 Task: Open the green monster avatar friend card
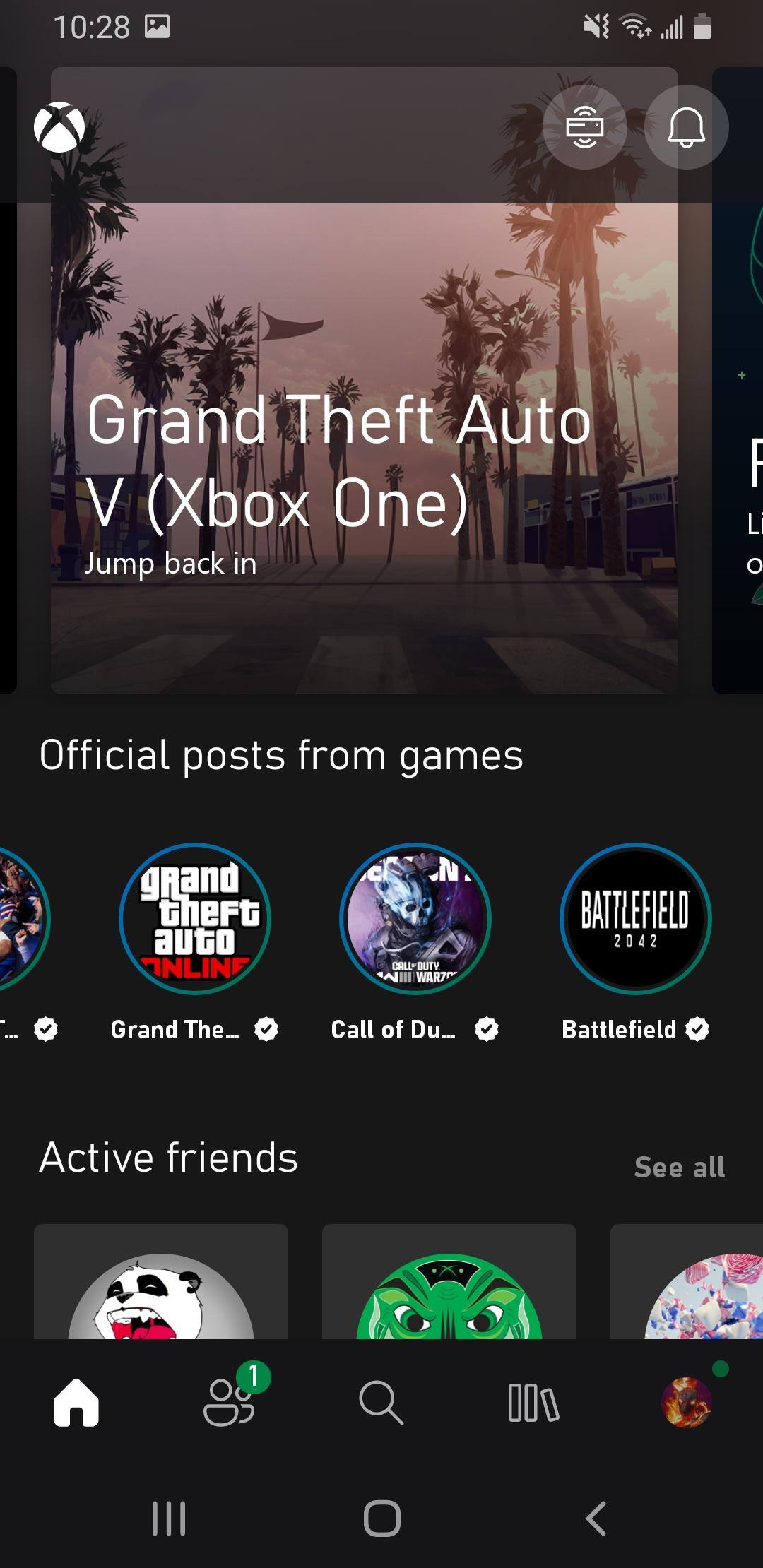tap(449, 1282)
